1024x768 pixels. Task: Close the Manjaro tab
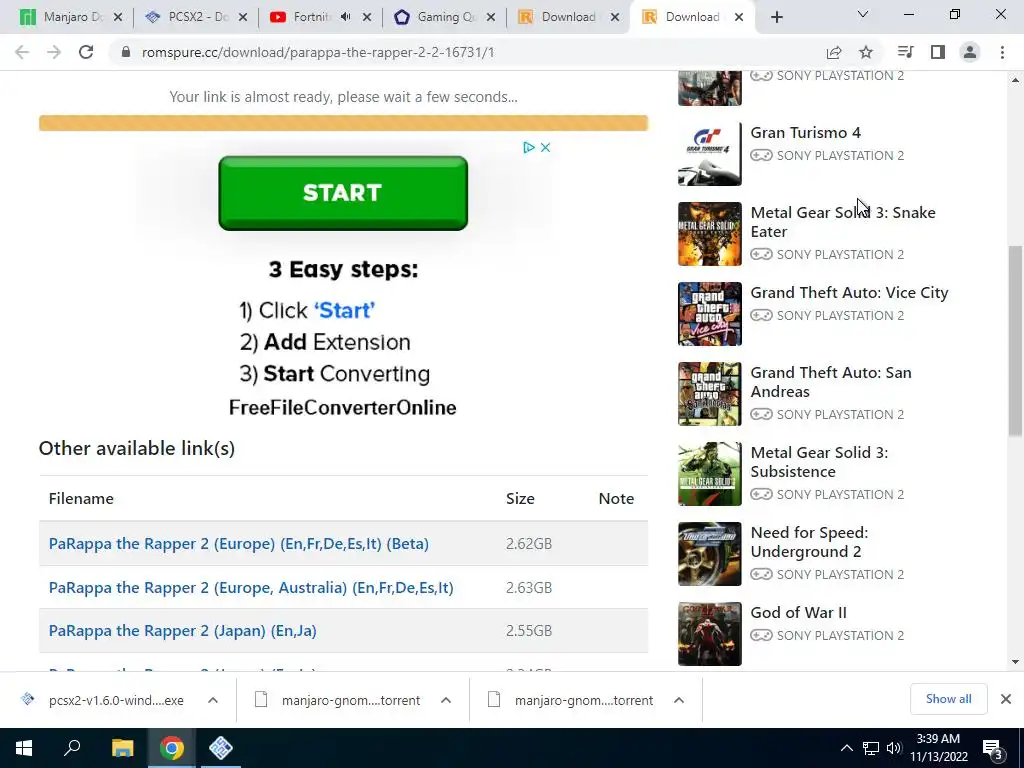118,18
